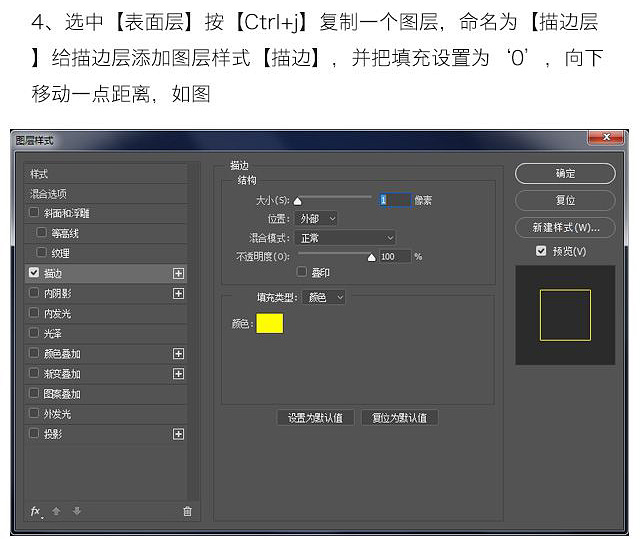Click 复位为默认值 button
This screenshot has width=640, height=539.
click(x=399, y=418)
